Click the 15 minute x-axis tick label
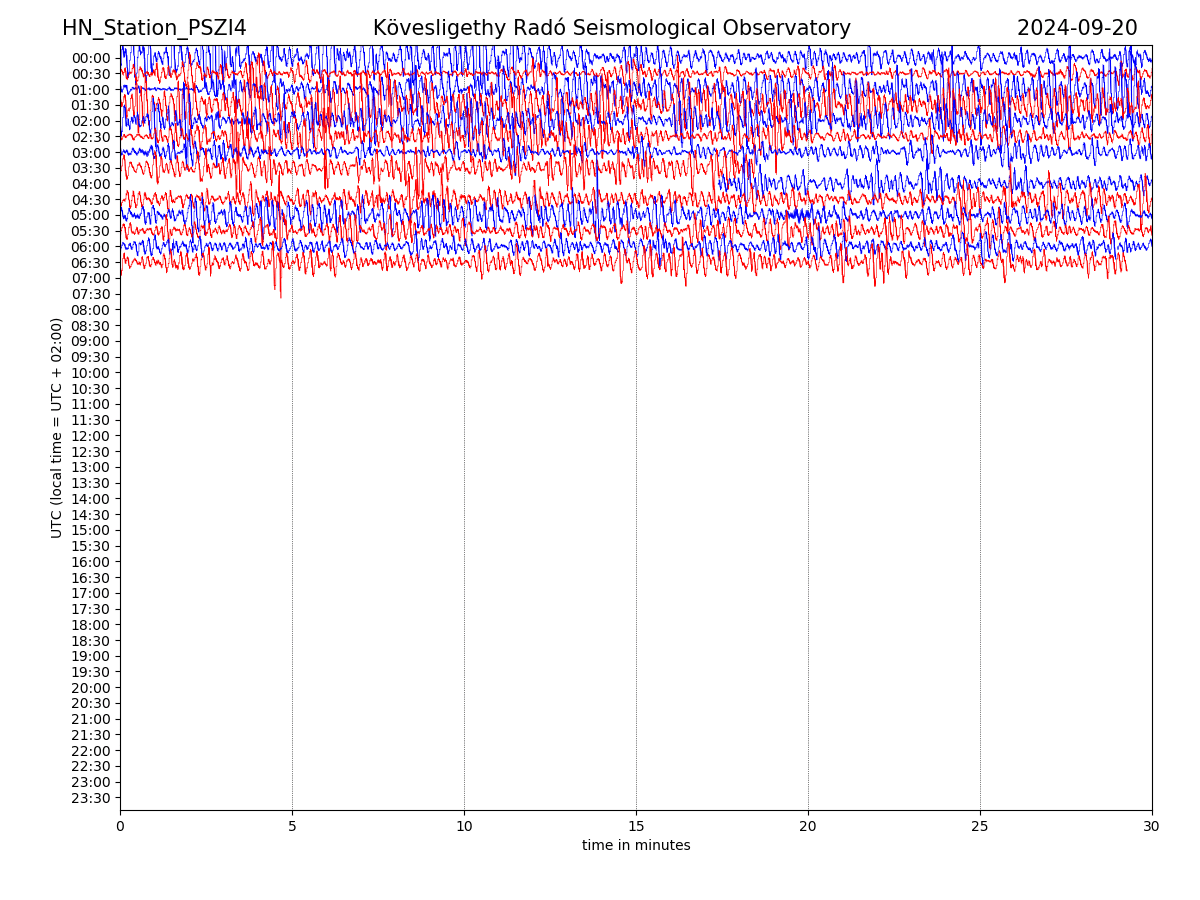This screenshot has width=1200, height=900. pos(636,827)
